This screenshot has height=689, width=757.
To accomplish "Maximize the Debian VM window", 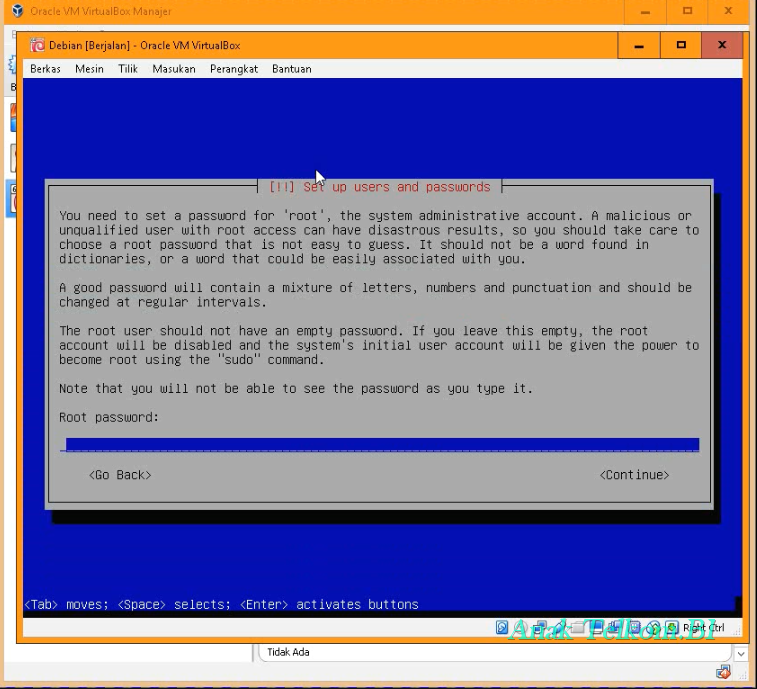I will (681, 45).
